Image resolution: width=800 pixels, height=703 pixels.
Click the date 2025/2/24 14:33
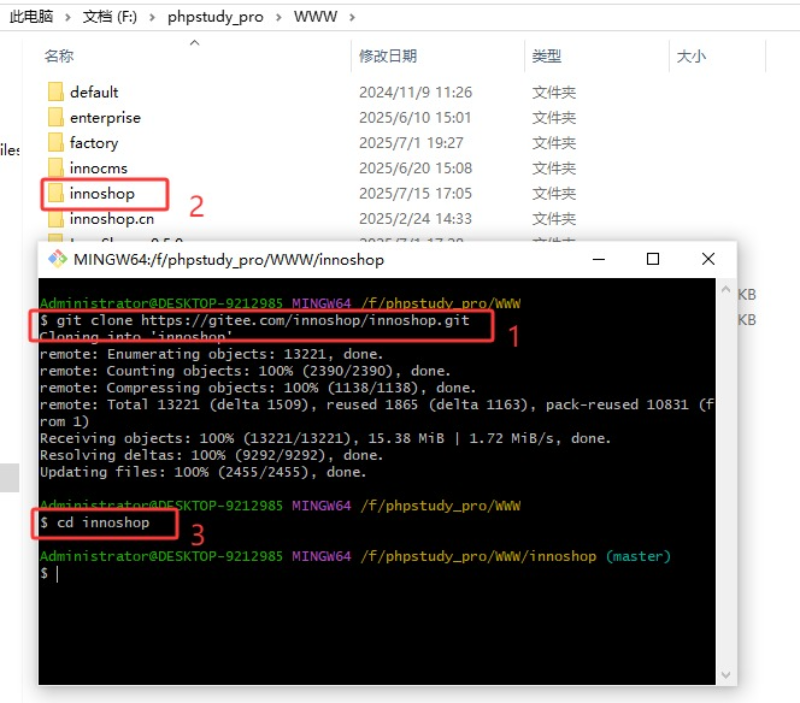point(415,219)
